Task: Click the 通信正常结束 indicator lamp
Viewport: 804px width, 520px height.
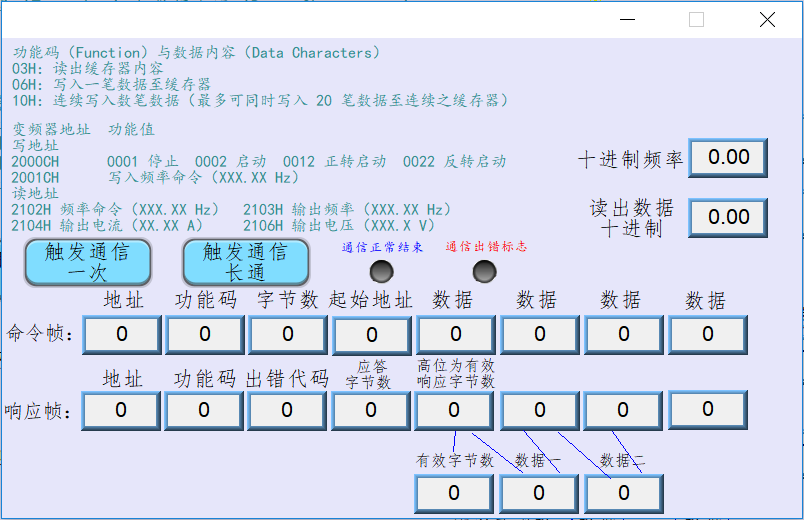Action: click(x=382, y=270)
